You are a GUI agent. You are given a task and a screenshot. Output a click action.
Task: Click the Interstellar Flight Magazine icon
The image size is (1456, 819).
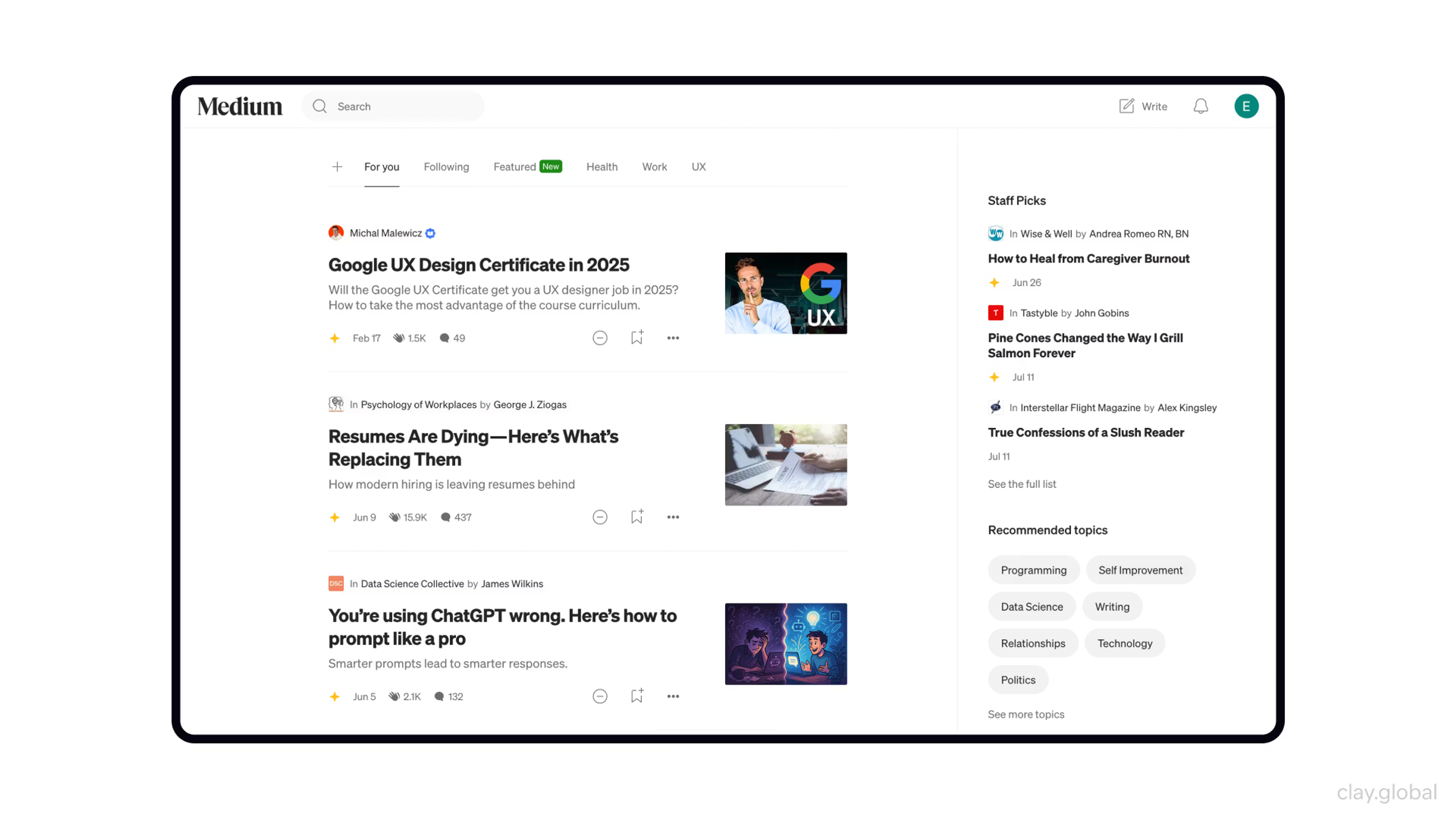(995, 408)
